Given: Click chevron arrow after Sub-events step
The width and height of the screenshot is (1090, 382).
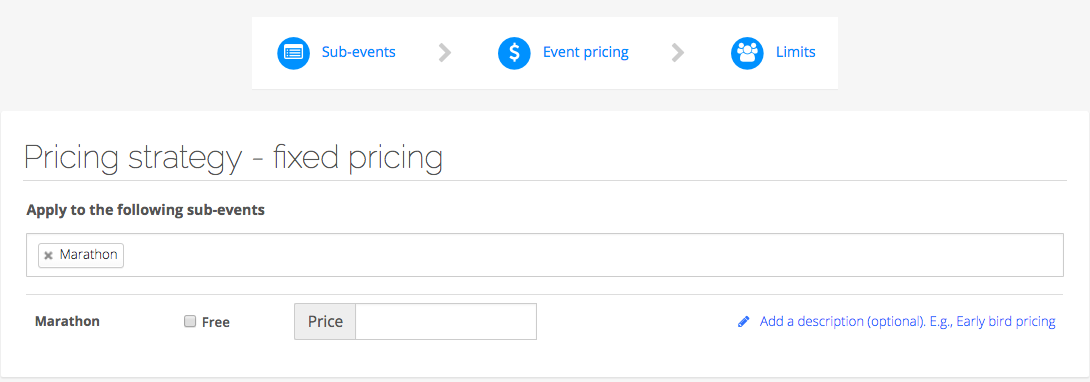Looking at the screenshot, I should (x=446, y=53).
